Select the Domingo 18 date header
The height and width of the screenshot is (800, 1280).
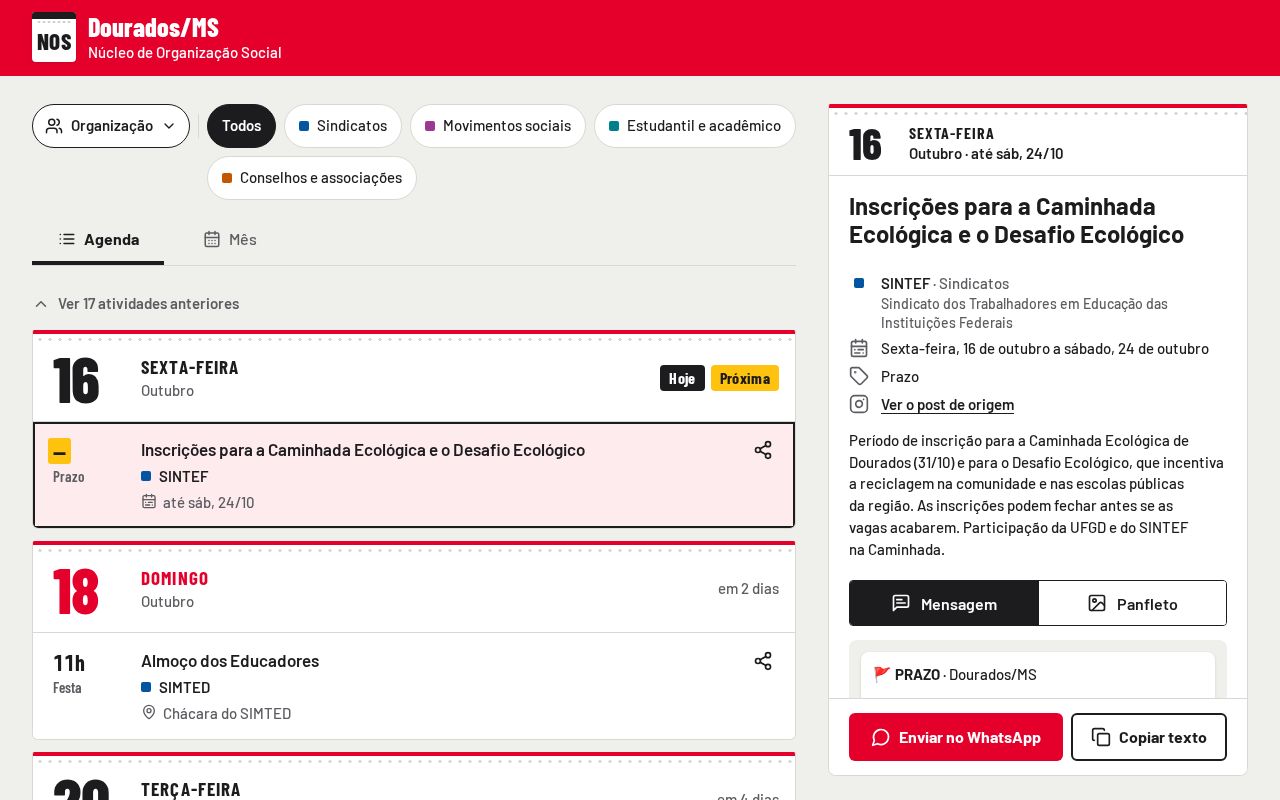pos(414,588)
